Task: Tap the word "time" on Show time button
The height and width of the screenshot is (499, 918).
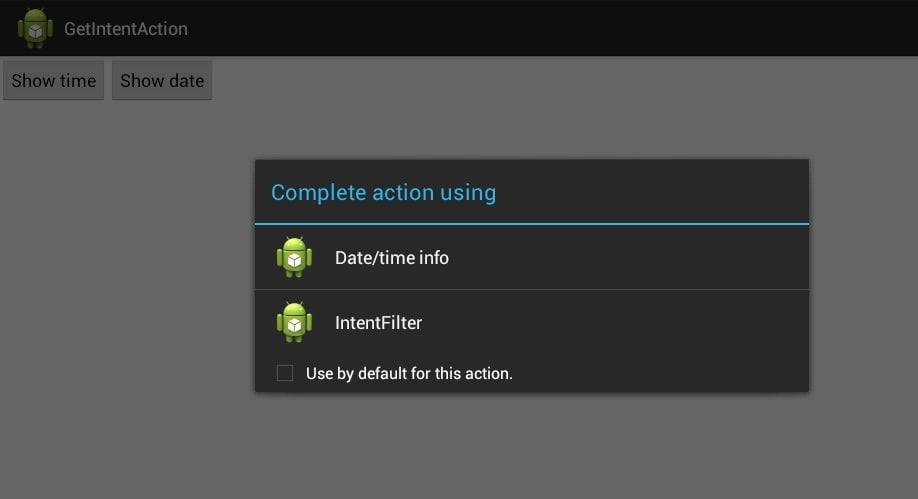Action: click(x=77, y=81)
